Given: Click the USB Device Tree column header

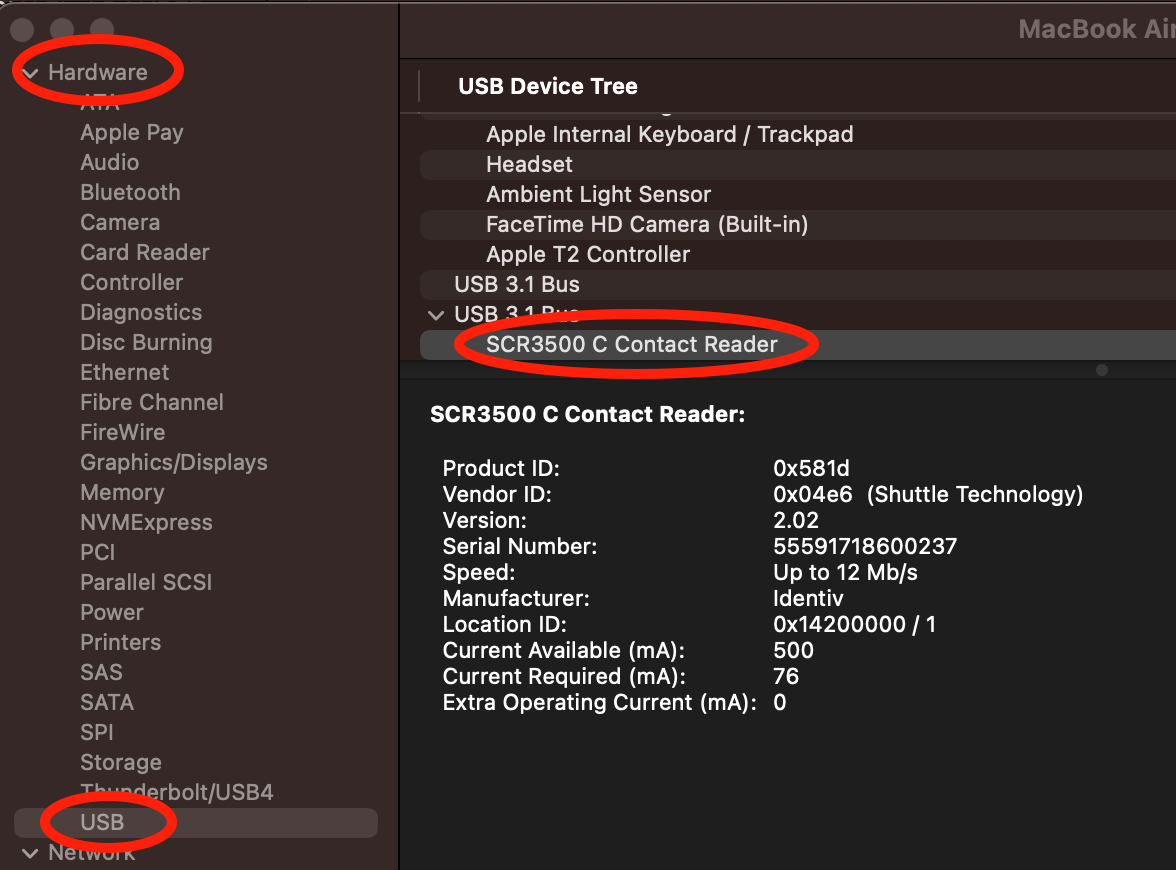Looking at the screenshot, I should [x=548, y=87].
